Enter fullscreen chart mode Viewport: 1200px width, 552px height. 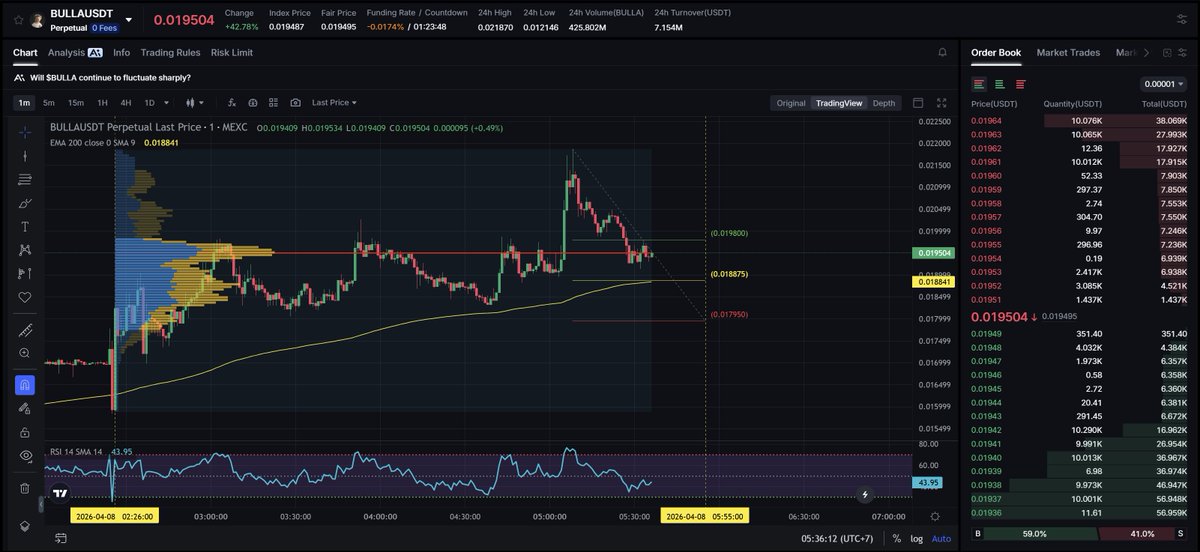click(x=941, y=103)
